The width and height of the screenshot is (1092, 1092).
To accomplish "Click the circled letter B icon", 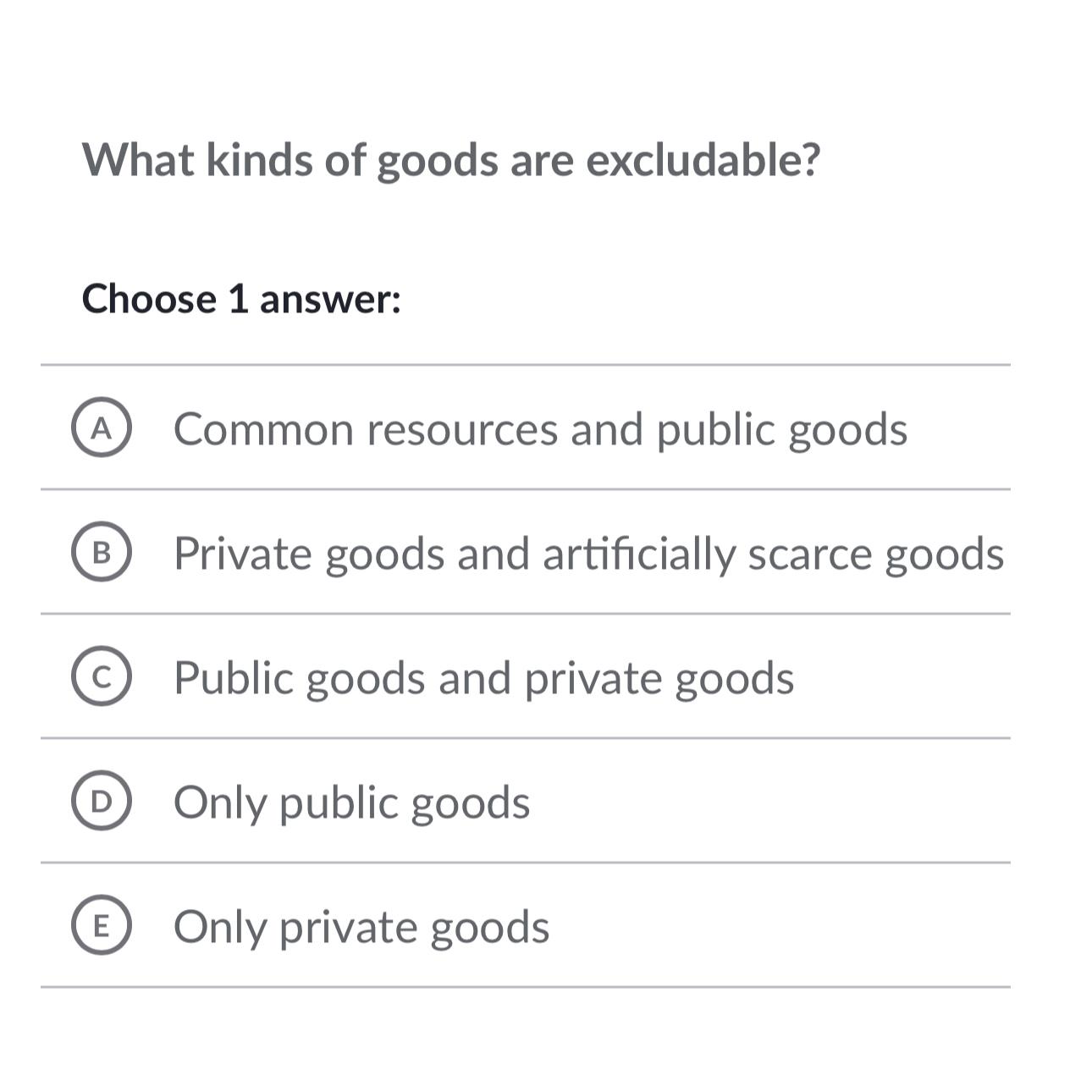I will (x=102, y=553).
